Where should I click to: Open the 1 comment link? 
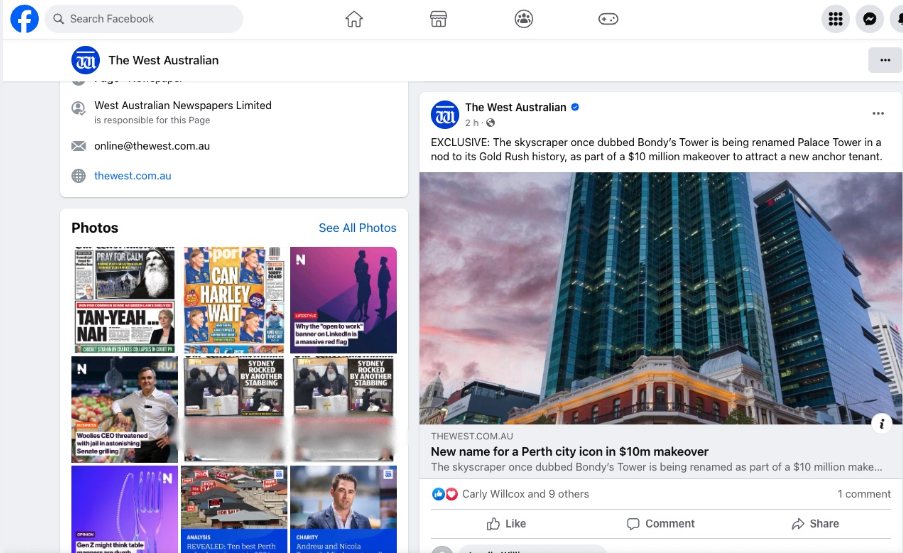click(x=864, y=494)
